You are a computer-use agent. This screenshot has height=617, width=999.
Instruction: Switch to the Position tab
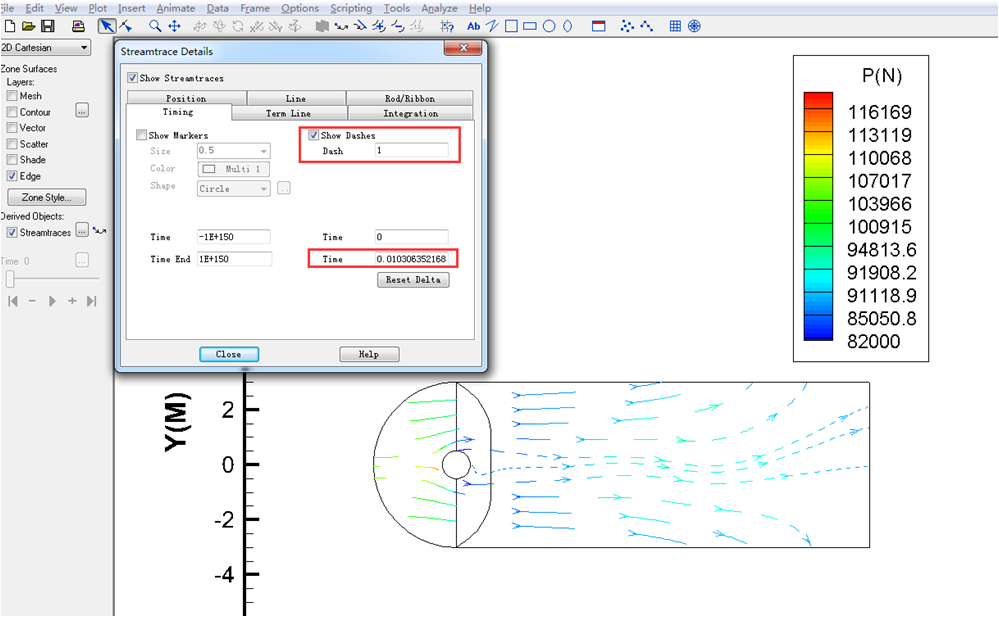(187, 98)
